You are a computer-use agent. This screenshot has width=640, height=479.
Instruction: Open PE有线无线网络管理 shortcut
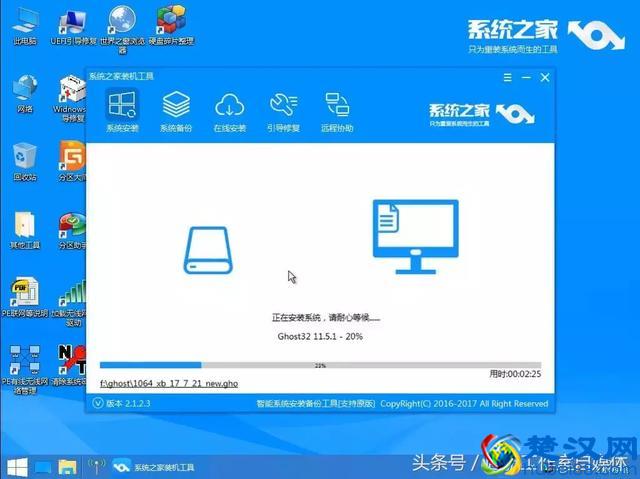click(x=25, y=370)
